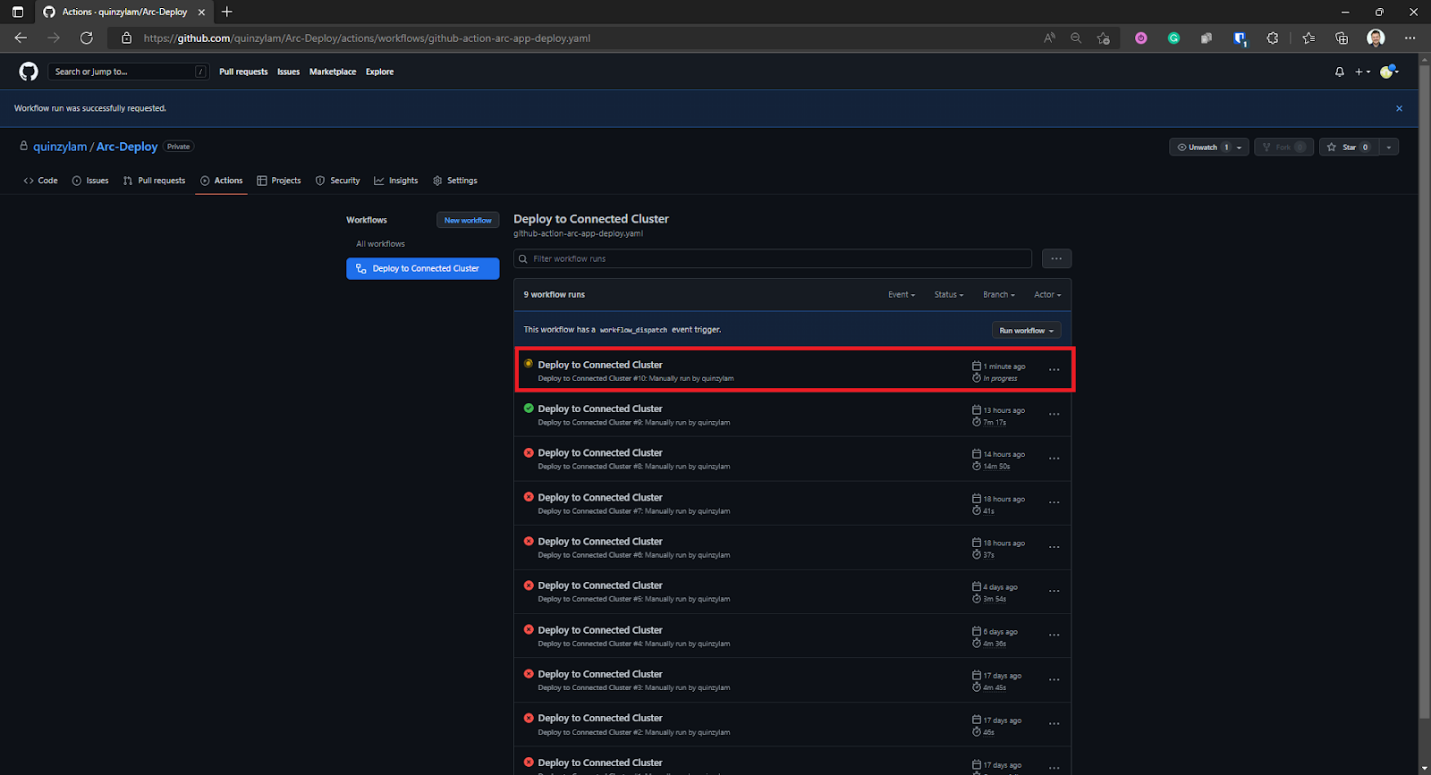This screenshot has height=775, width=1431.
Task: Open the three-dot menu for run #4
Action: point(1054,636)
